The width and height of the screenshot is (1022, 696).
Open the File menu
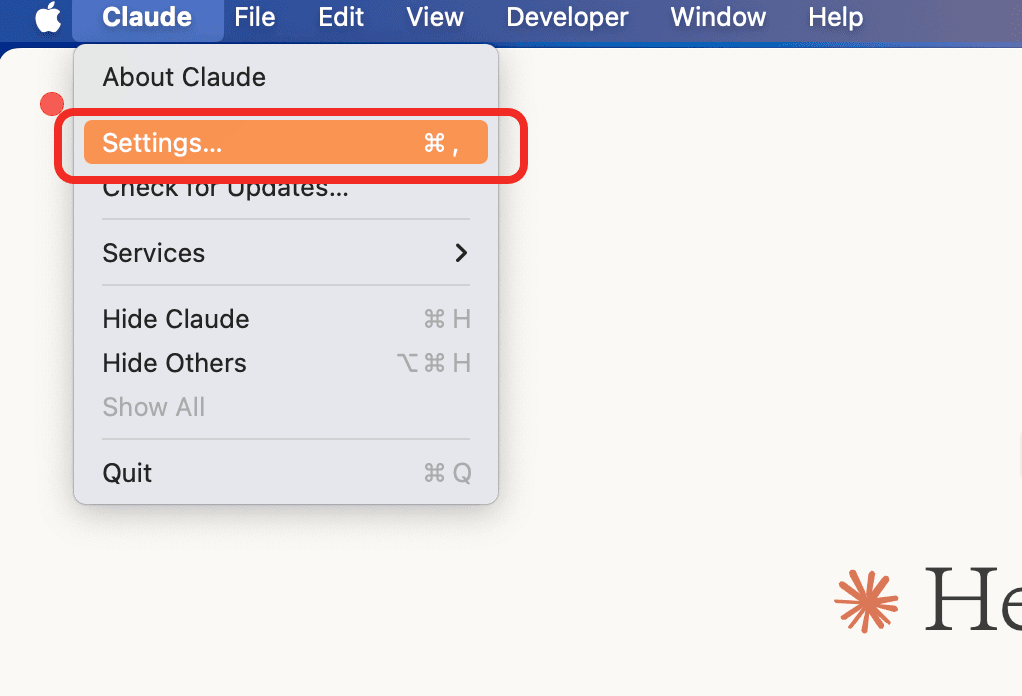(x=254, y=17)
